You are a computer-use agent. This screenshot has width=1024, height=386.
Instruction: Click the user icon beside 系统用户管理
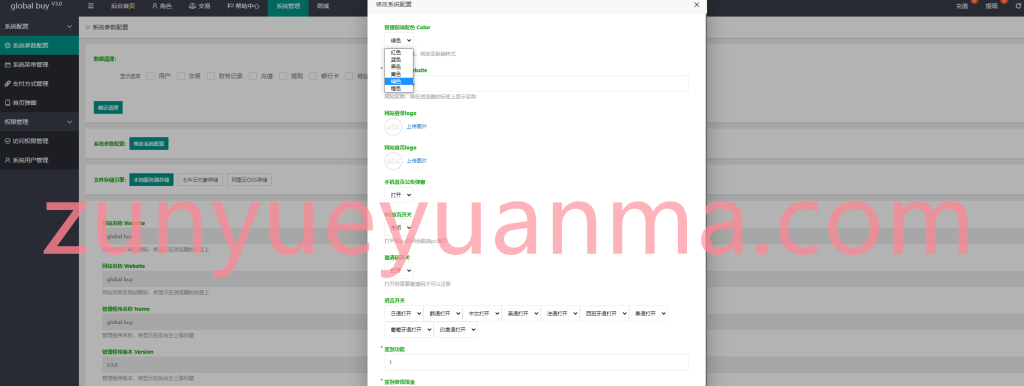coord(7,160)
